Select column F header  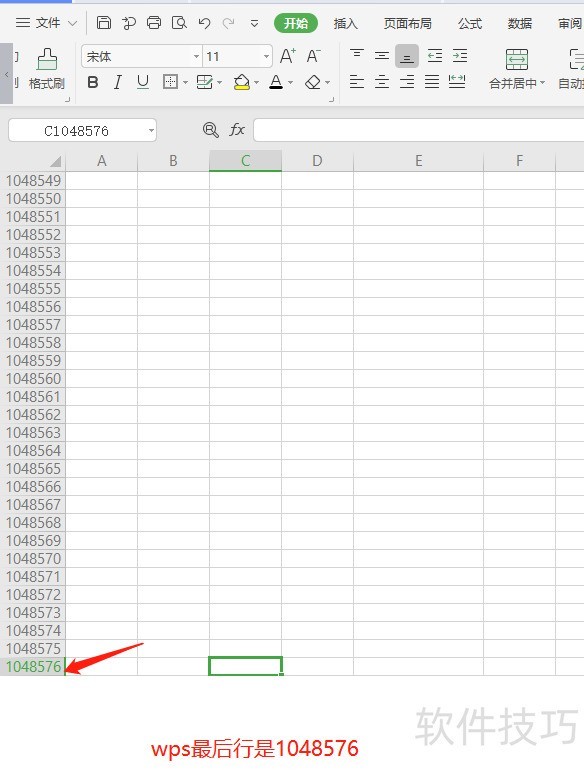[x=519, y=161]
